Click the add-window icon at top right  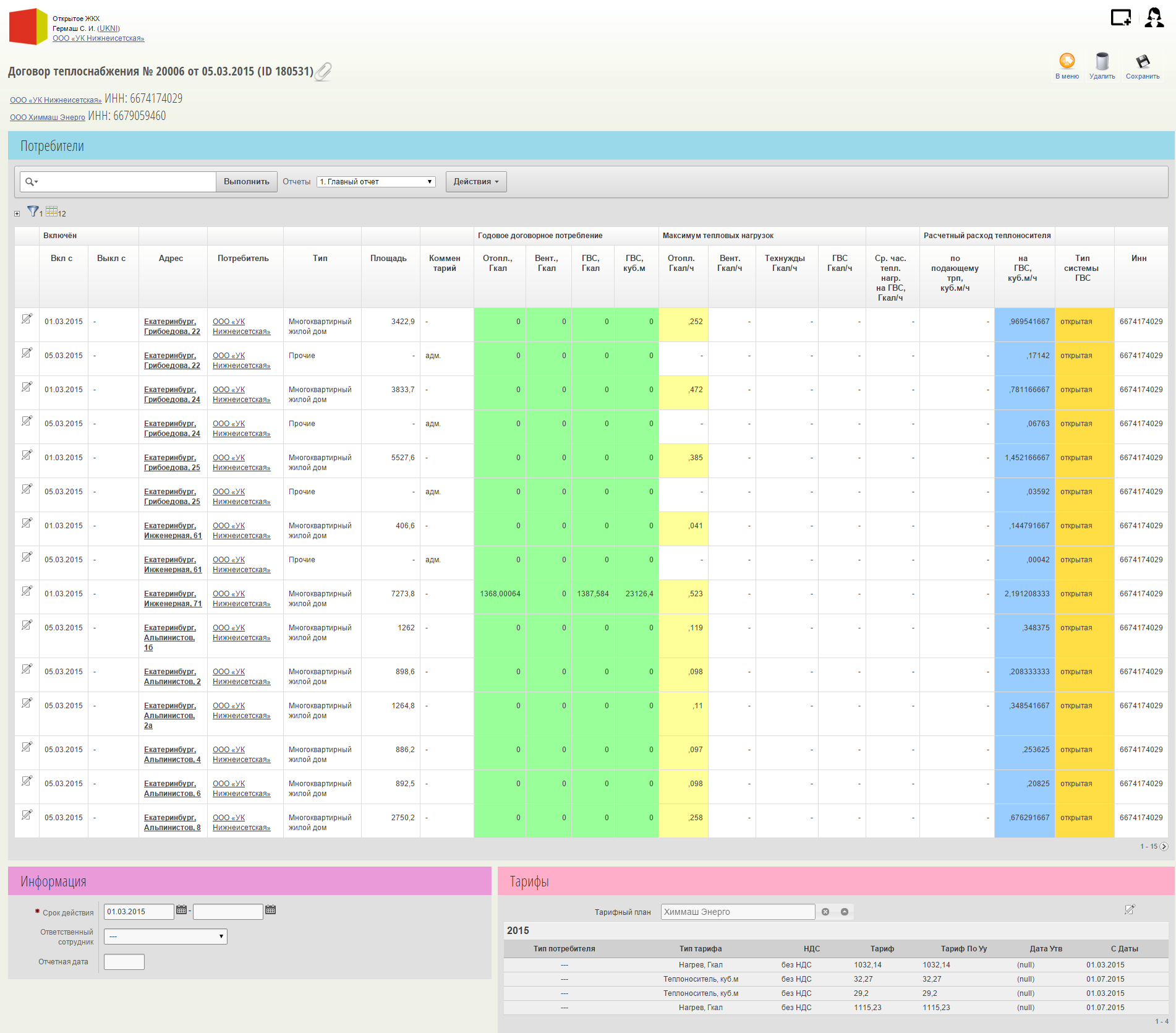[x=1120, y=17]
